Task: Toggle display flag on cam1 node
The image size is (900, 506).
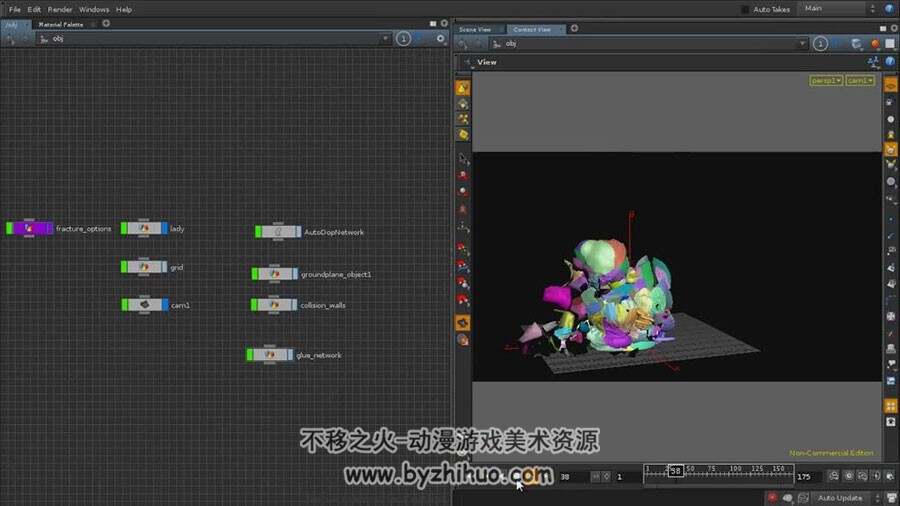Action: (x=165, y=305)
